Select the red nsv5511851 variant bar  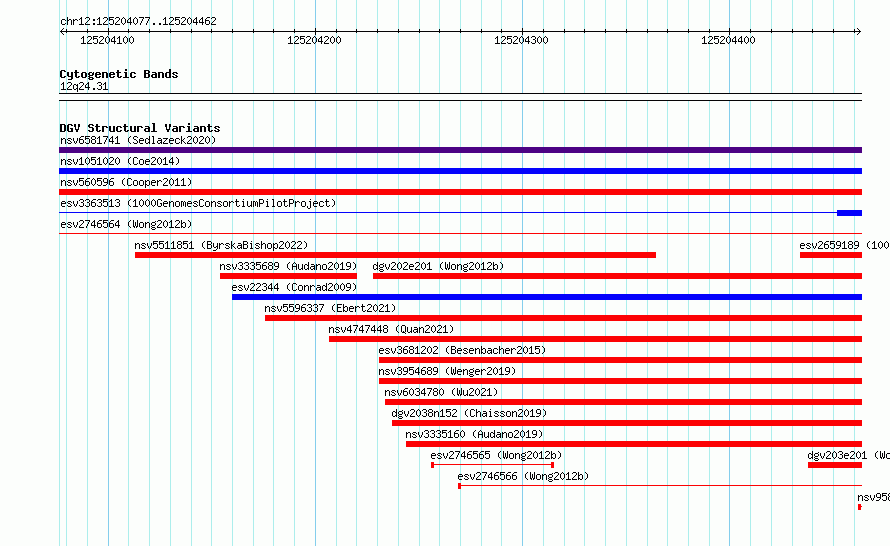point(395,255)
